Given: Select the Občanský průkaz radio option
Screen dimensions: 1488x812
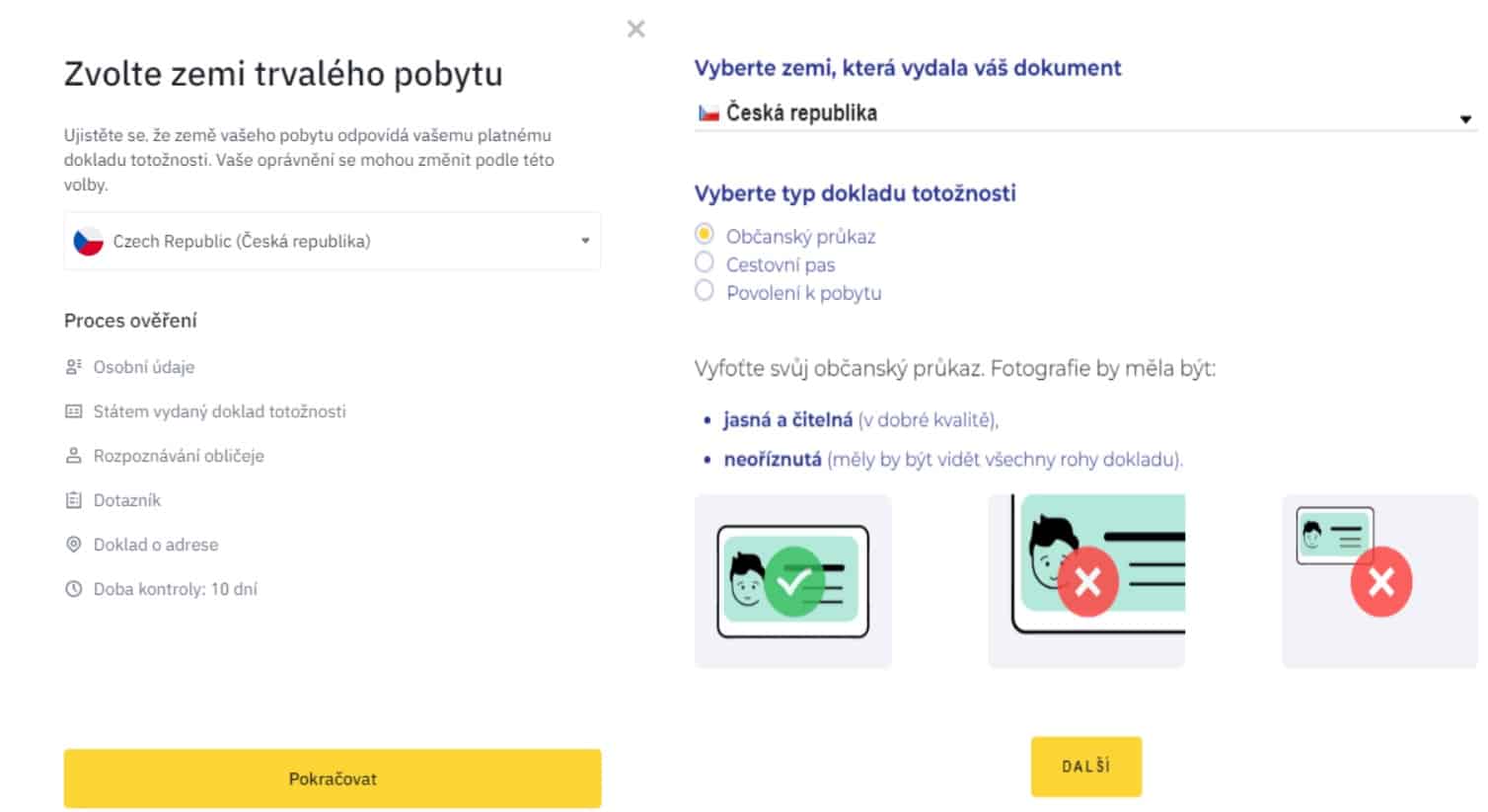Looking at the screenshot, I should coord(705,235).
